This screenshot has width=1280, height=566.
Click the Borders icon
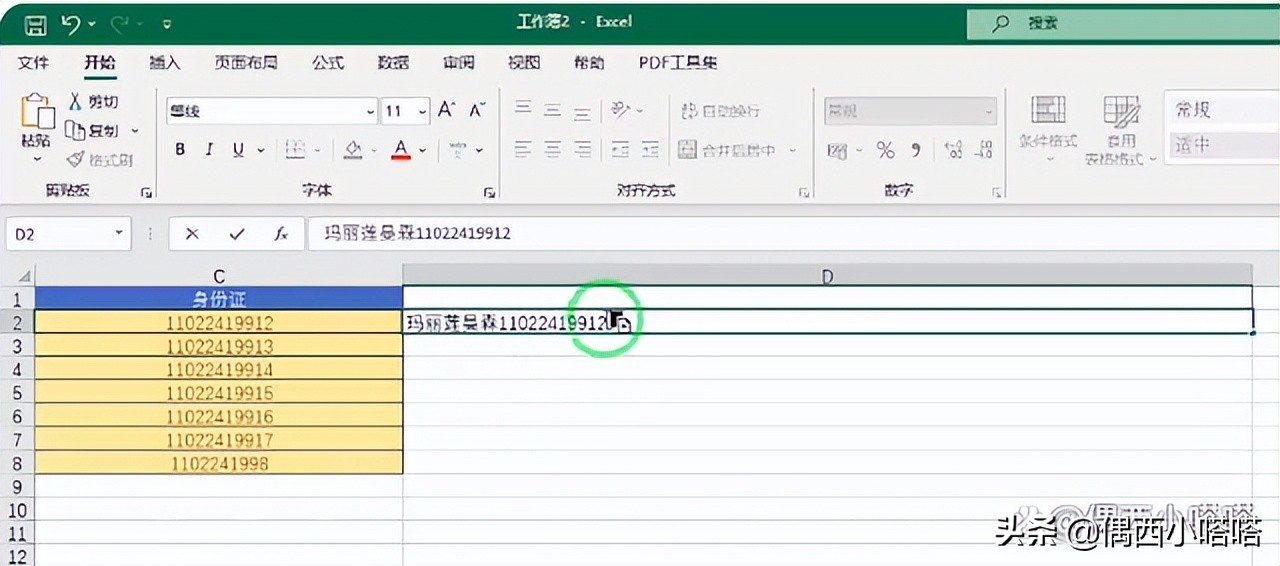point(295,150)
